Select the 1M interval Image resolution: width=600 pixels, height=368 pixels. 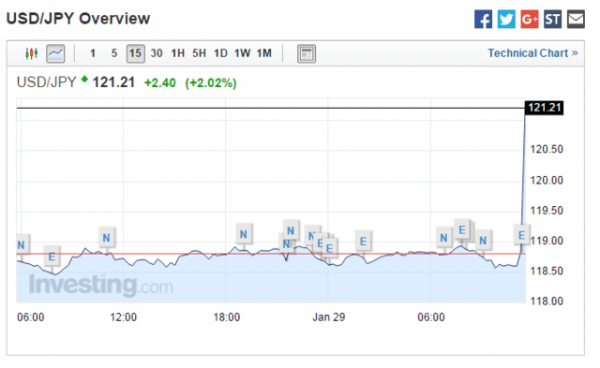(x=264, y=53)
